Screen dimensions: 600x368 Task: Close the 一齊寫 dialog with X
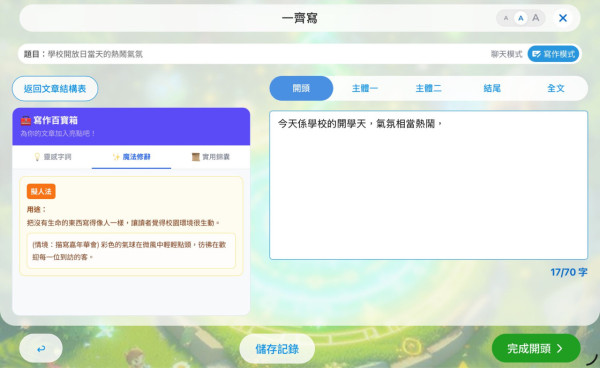[563, 18]
